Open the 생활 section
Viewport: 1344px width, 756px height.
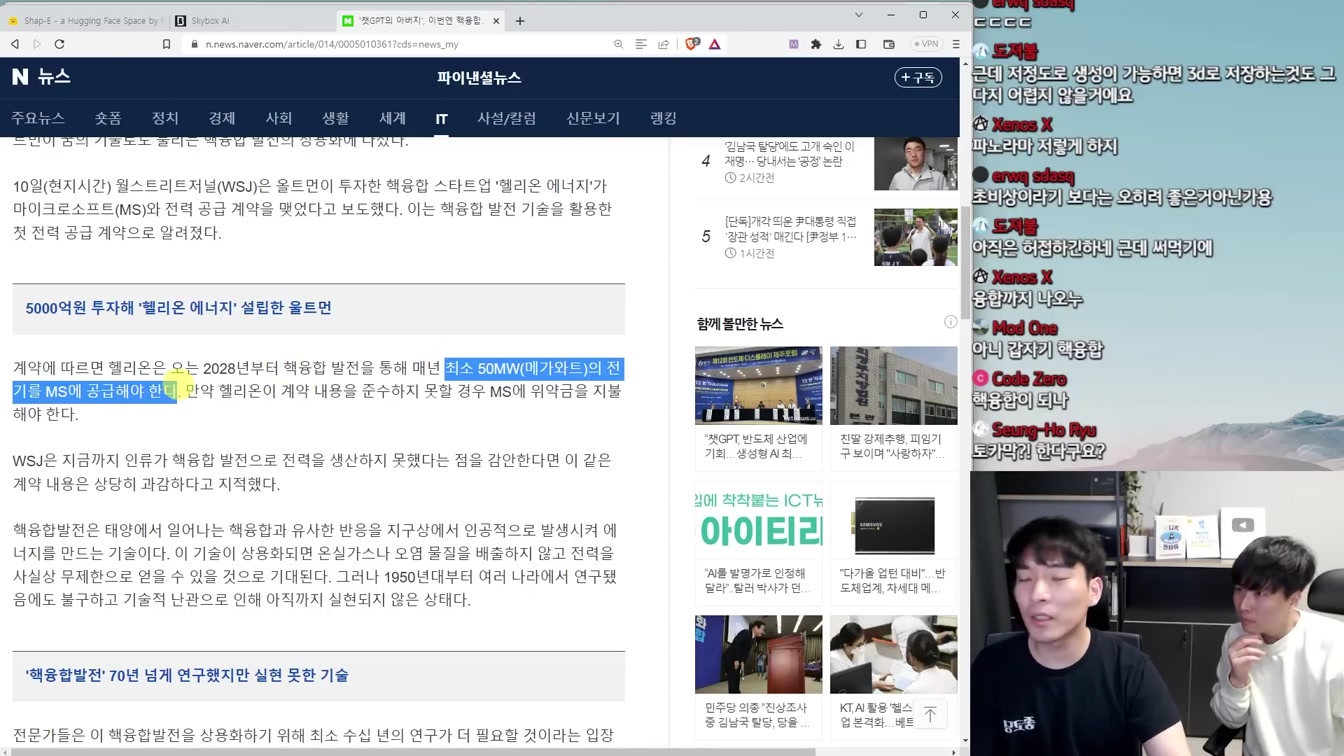335,118
